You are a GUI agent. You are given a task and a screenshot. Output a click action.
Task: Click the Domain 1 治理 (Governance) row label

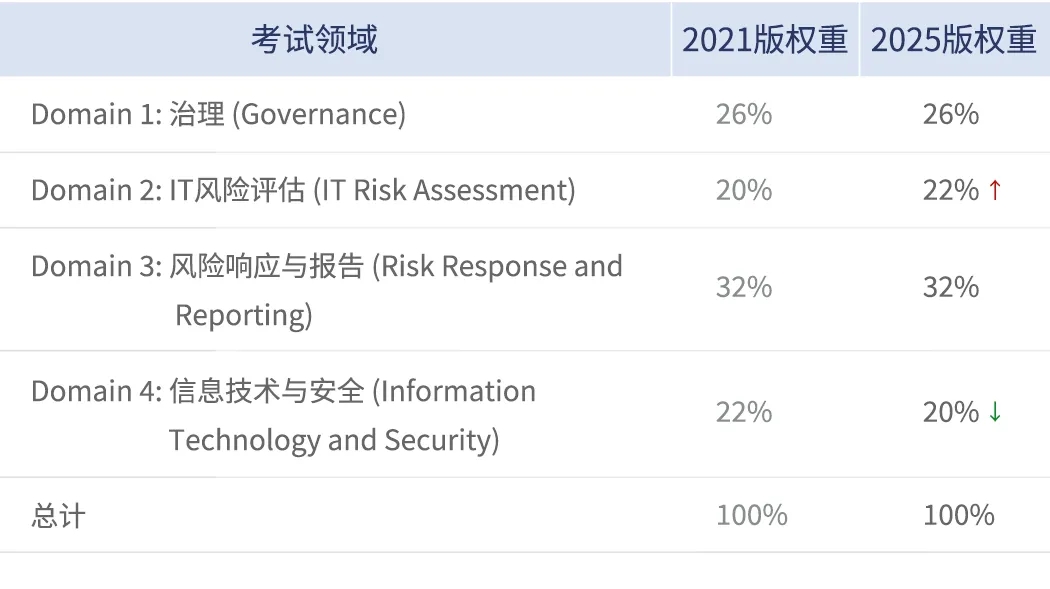click(218, 114)
